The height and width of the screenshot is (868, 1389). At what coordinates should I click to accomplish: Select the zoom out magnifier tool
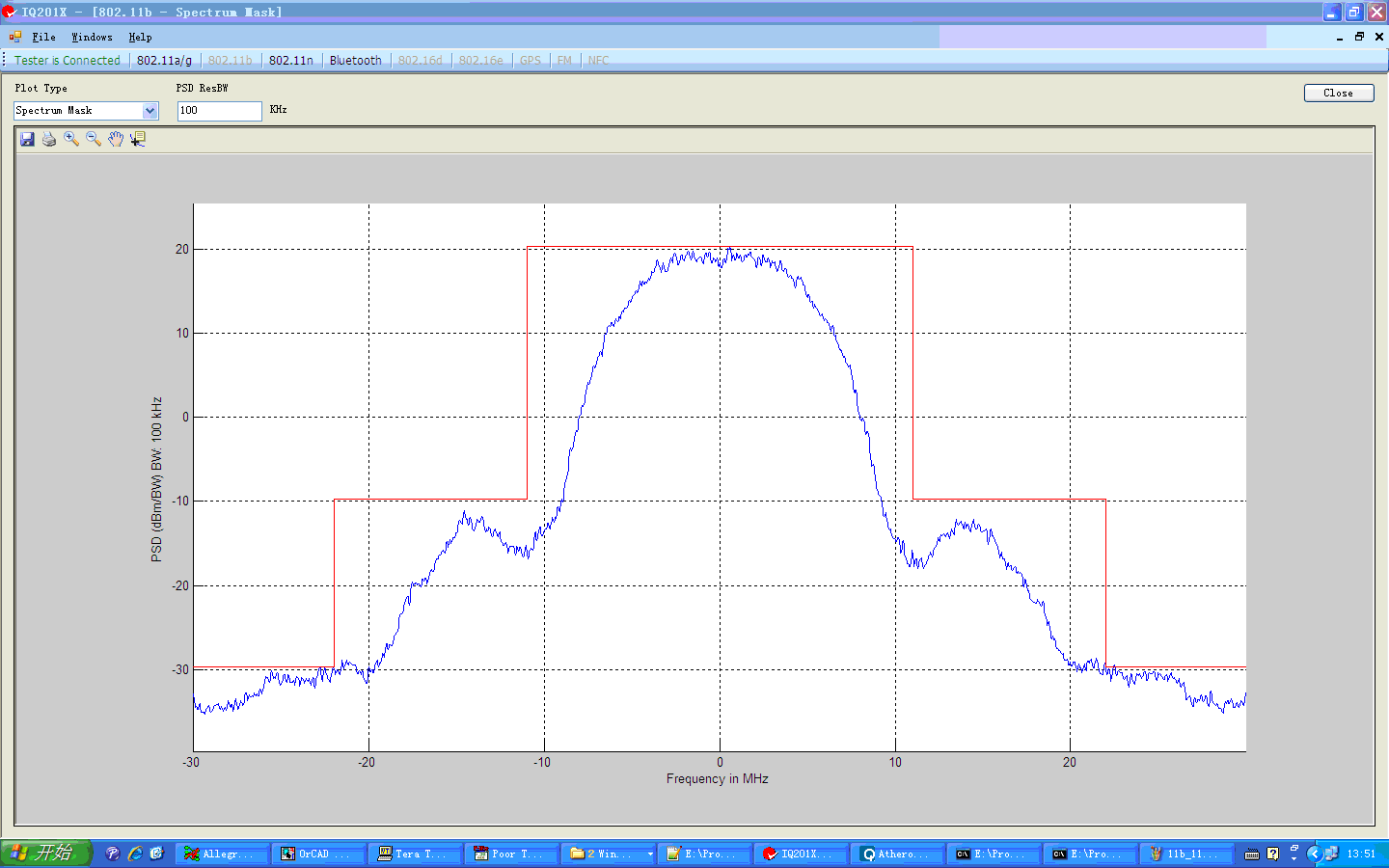(x=94, y=139)
